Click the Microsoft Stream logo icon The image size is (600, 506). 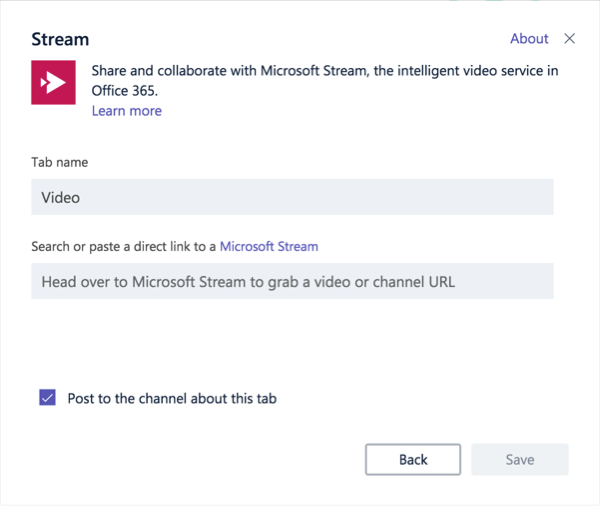(53, 82)
